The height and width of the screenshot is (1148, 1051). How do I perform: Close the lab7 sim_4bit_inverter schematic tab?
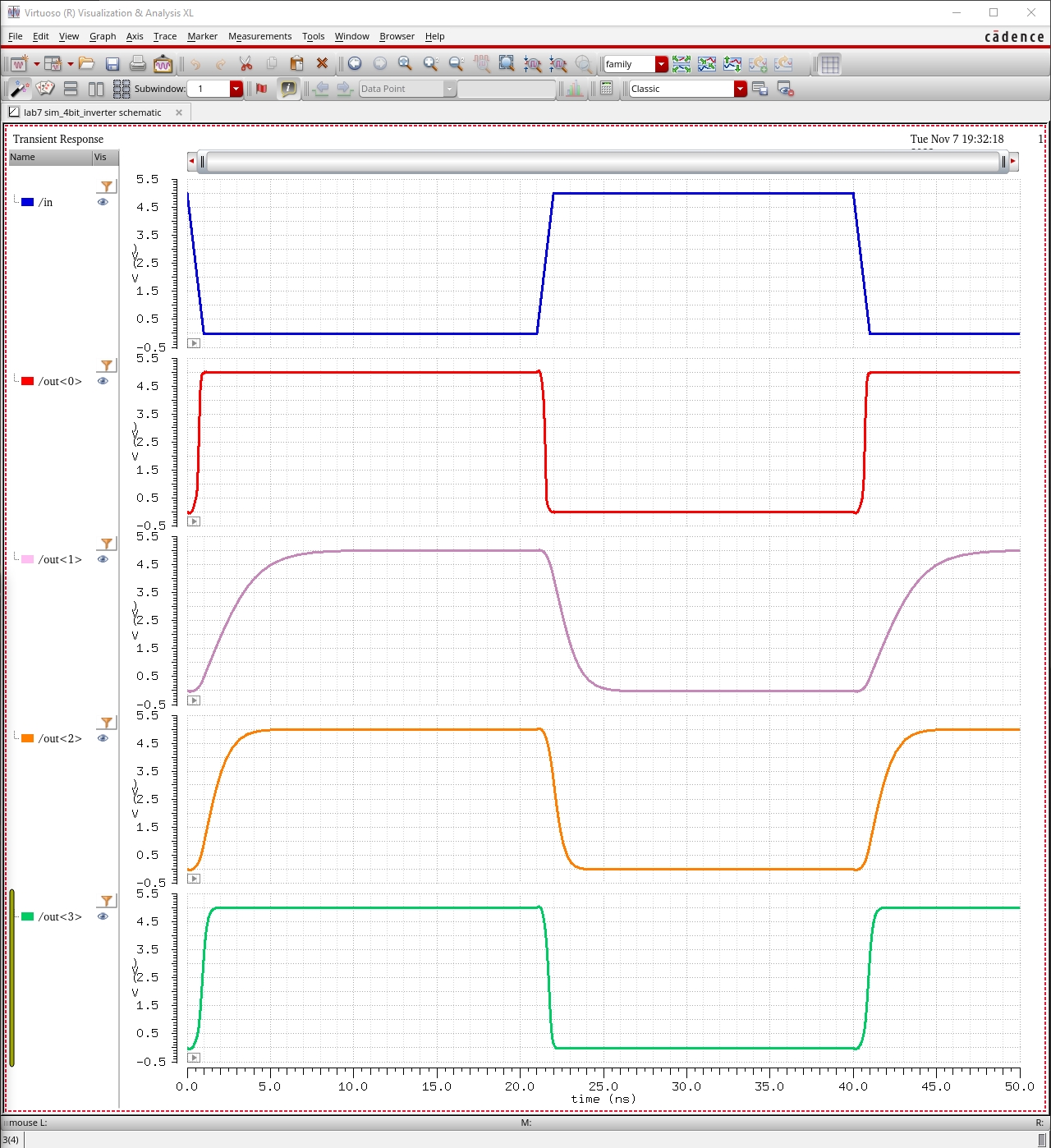pyautogui.click(x=179, y=113)
